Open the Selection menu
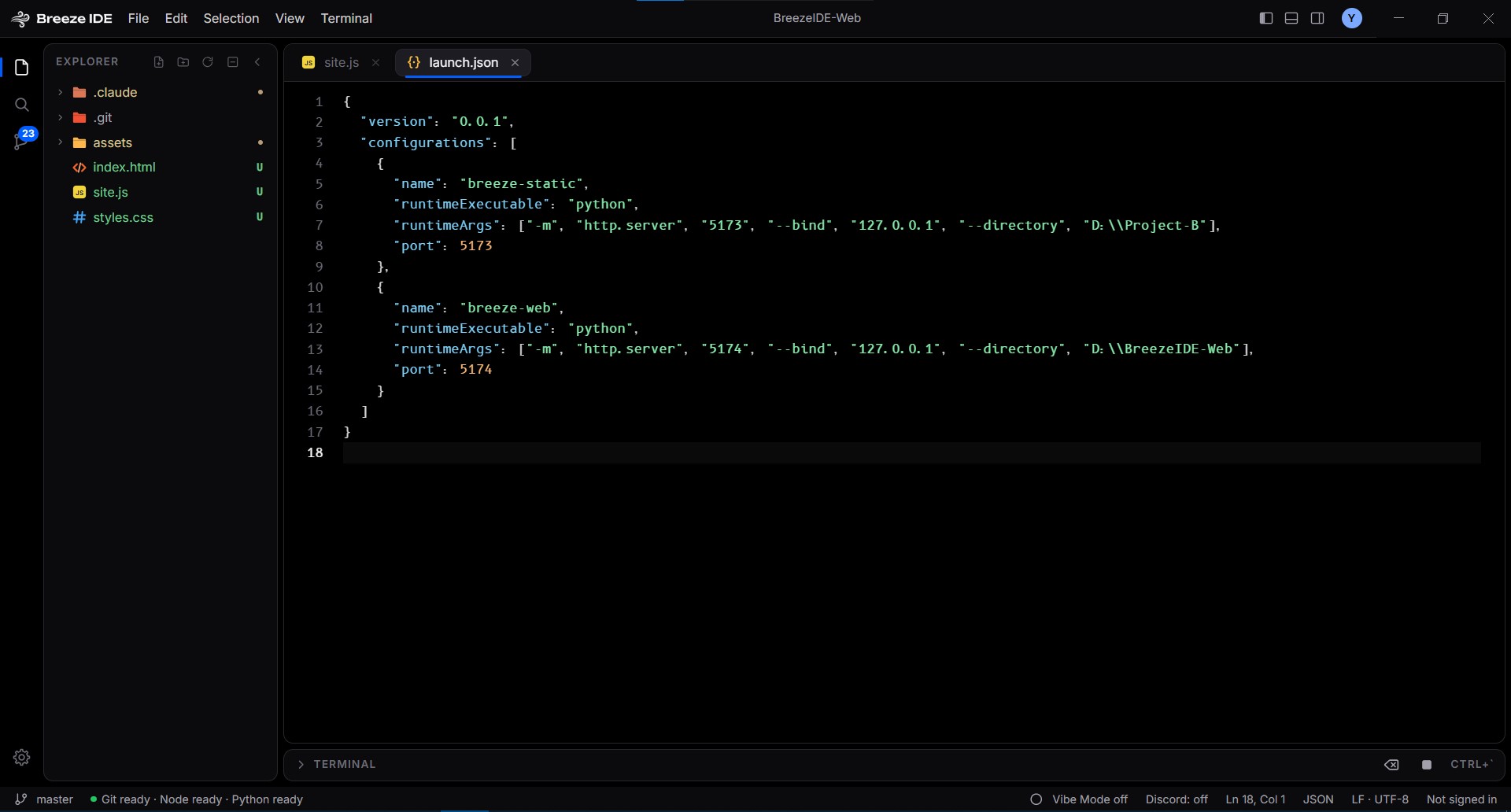The height and width of the screenshot is (812, 1511). tap(231, 18)
